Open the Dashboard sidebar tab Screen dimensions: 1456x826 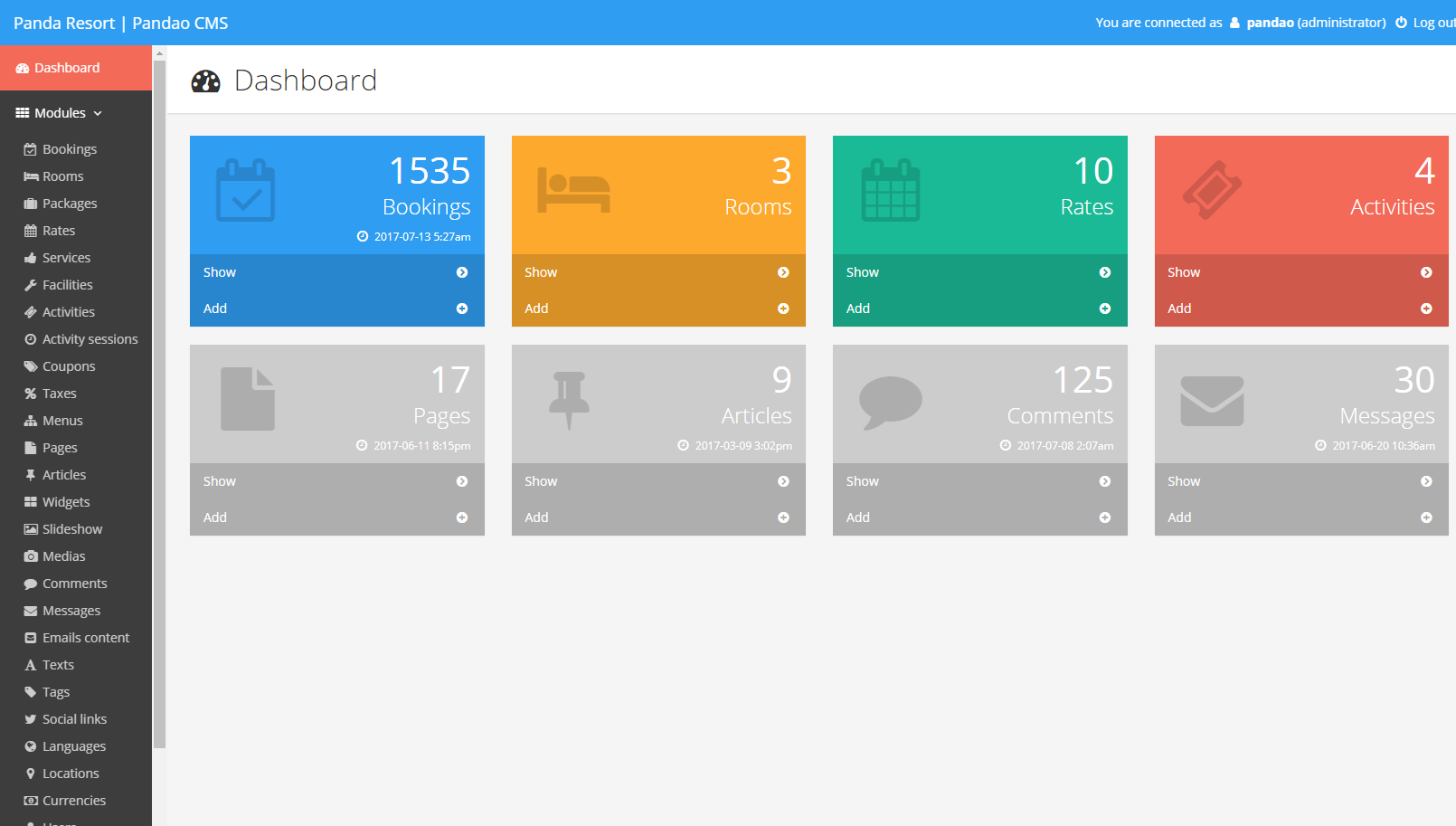(67, 68)
